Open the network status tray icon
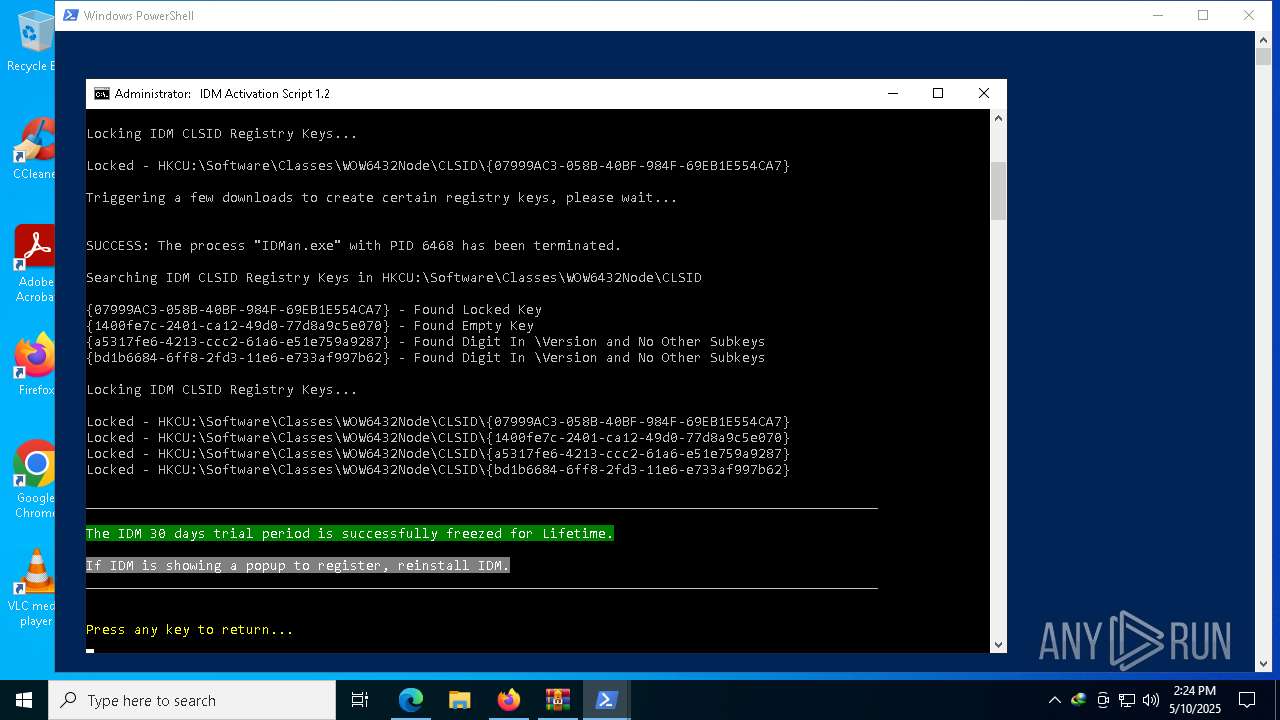This screenshot has width=1280, height=720. (1127, 700)
